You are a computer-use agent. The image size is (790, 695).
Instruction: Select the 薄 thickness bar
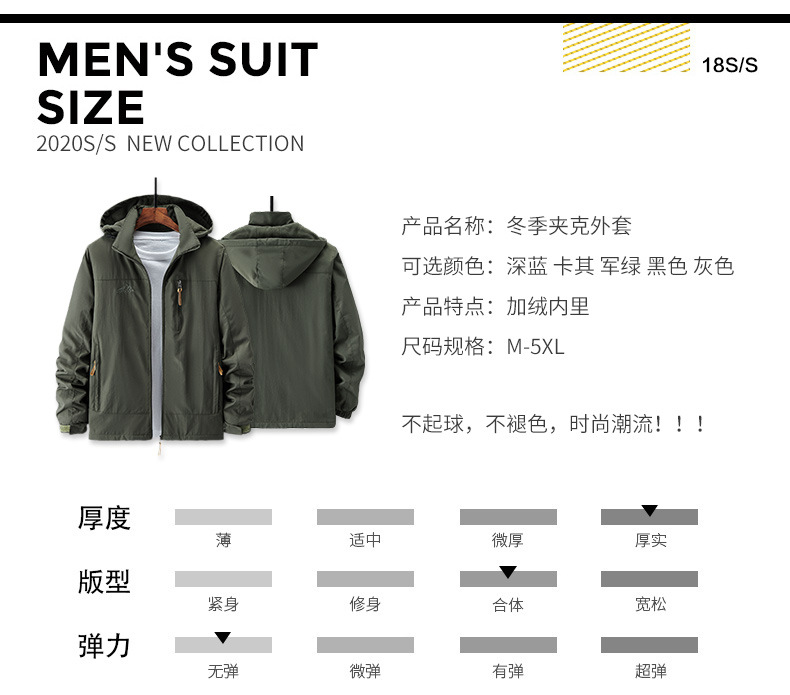click(x=223, y=517)
